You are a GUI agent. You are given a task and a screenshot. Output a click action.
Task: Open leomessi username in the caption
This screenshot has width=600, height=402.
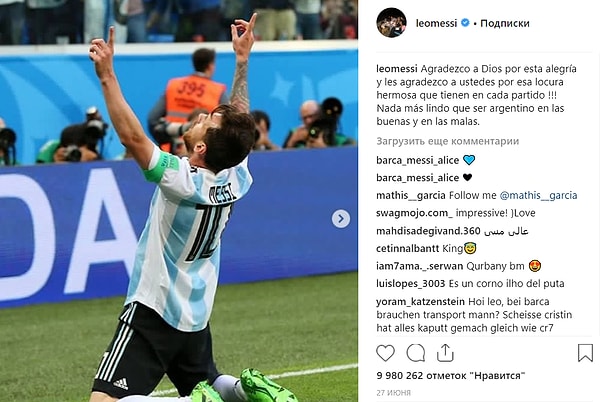click(397, 69)
